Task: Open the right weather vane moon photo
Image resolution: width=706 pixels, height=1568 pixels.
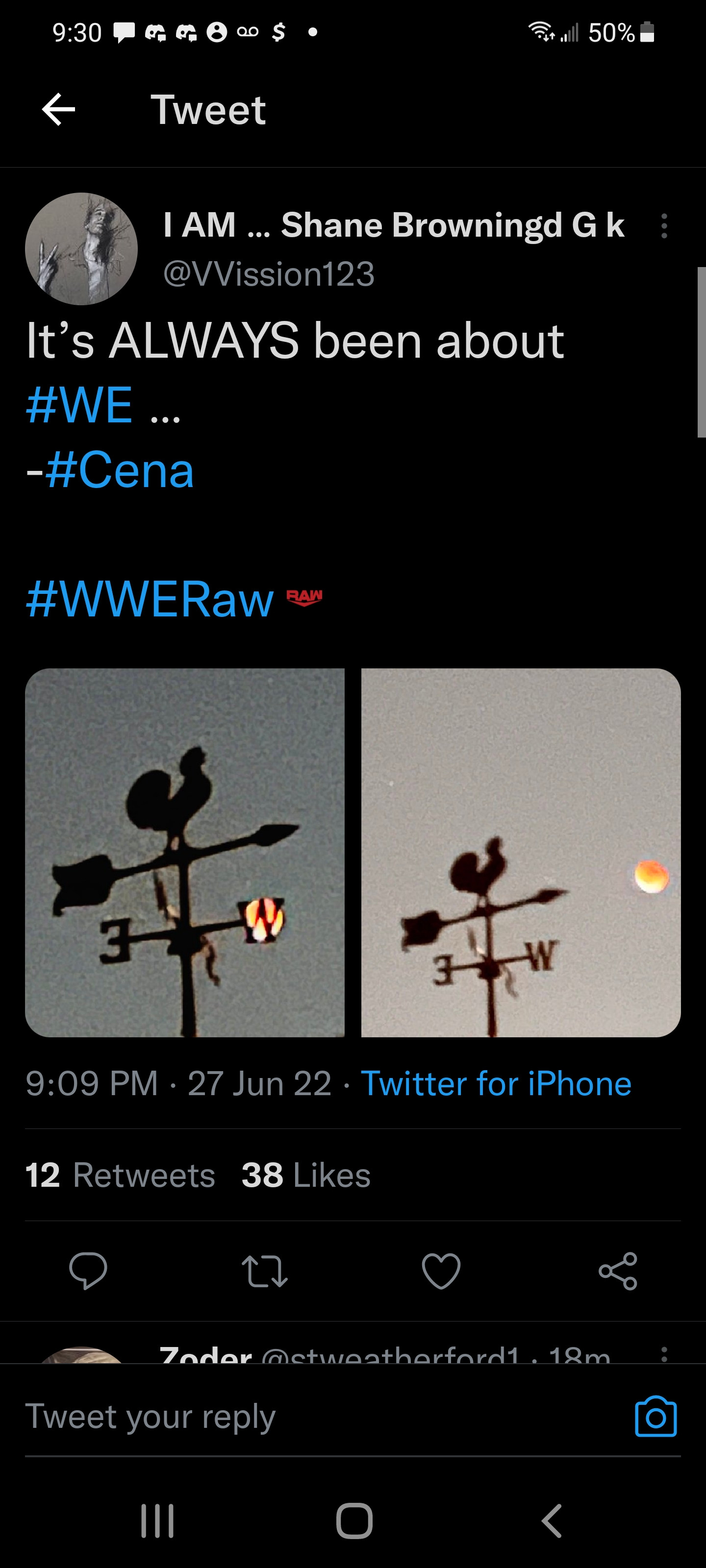Action: pos(521,852)
